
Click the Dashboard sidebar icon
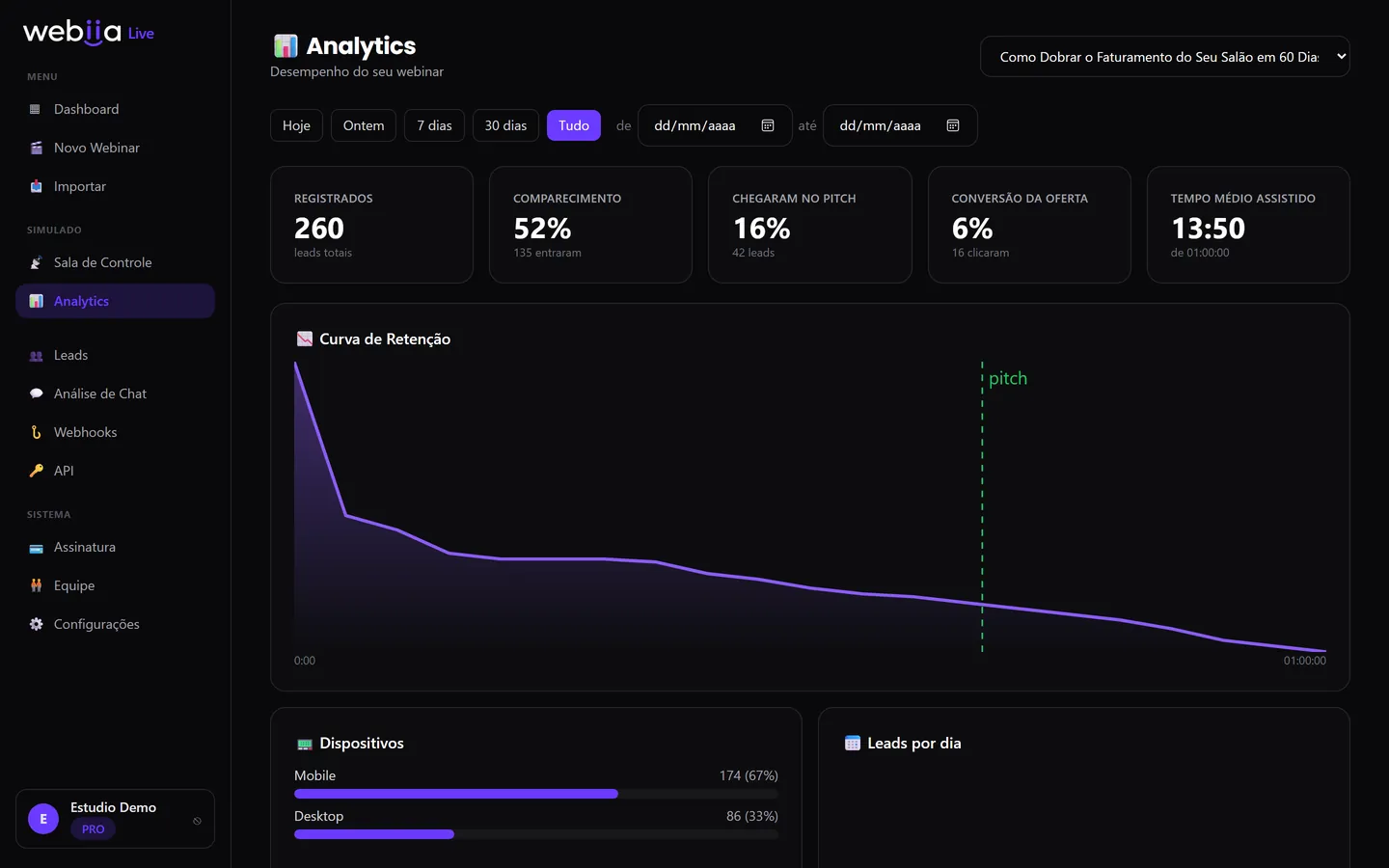point(36,109)
